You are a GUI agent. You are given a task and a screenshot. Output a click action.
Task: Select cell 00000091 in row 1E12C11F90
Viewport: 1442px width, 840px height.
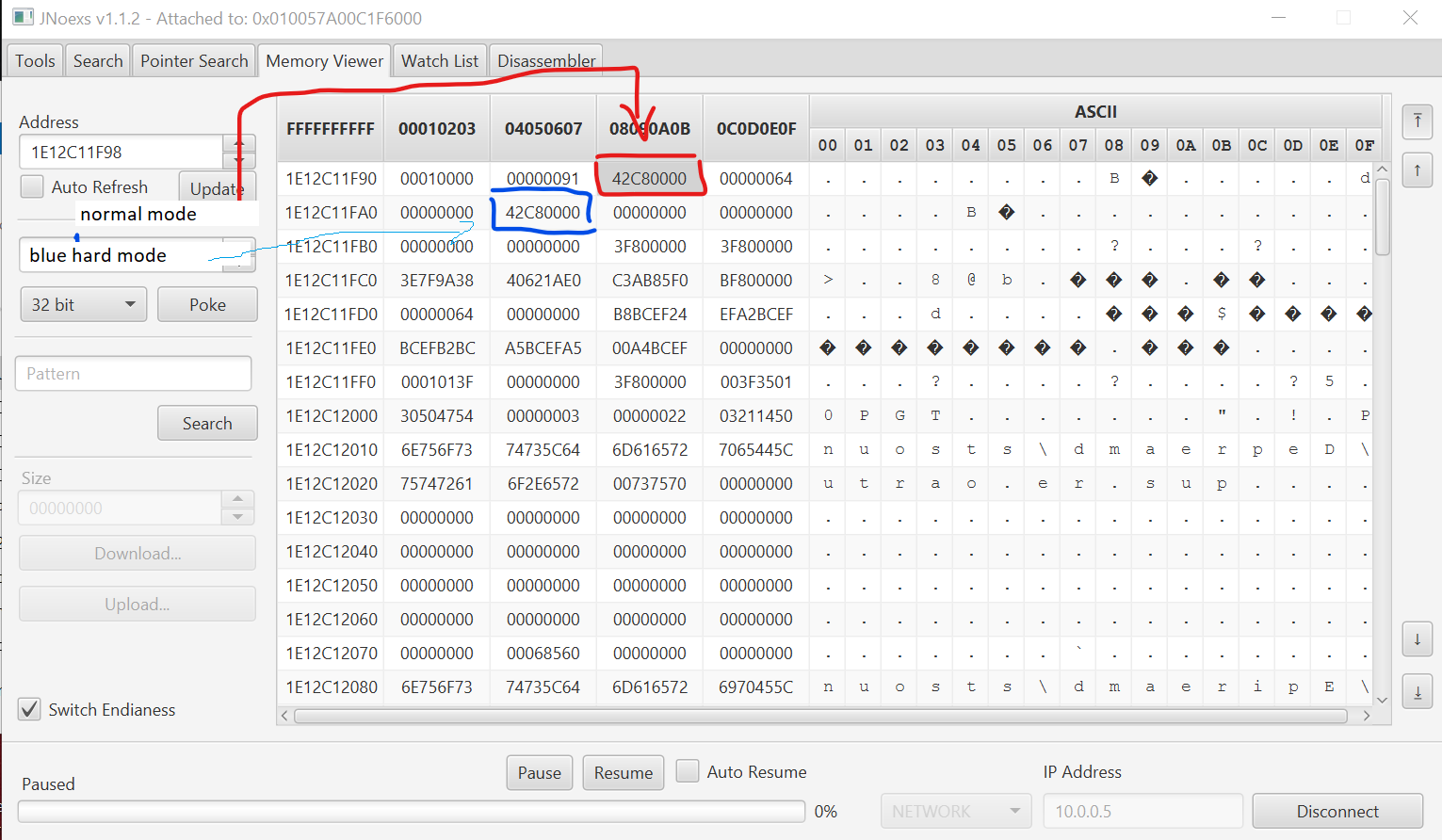coord(543,178)
